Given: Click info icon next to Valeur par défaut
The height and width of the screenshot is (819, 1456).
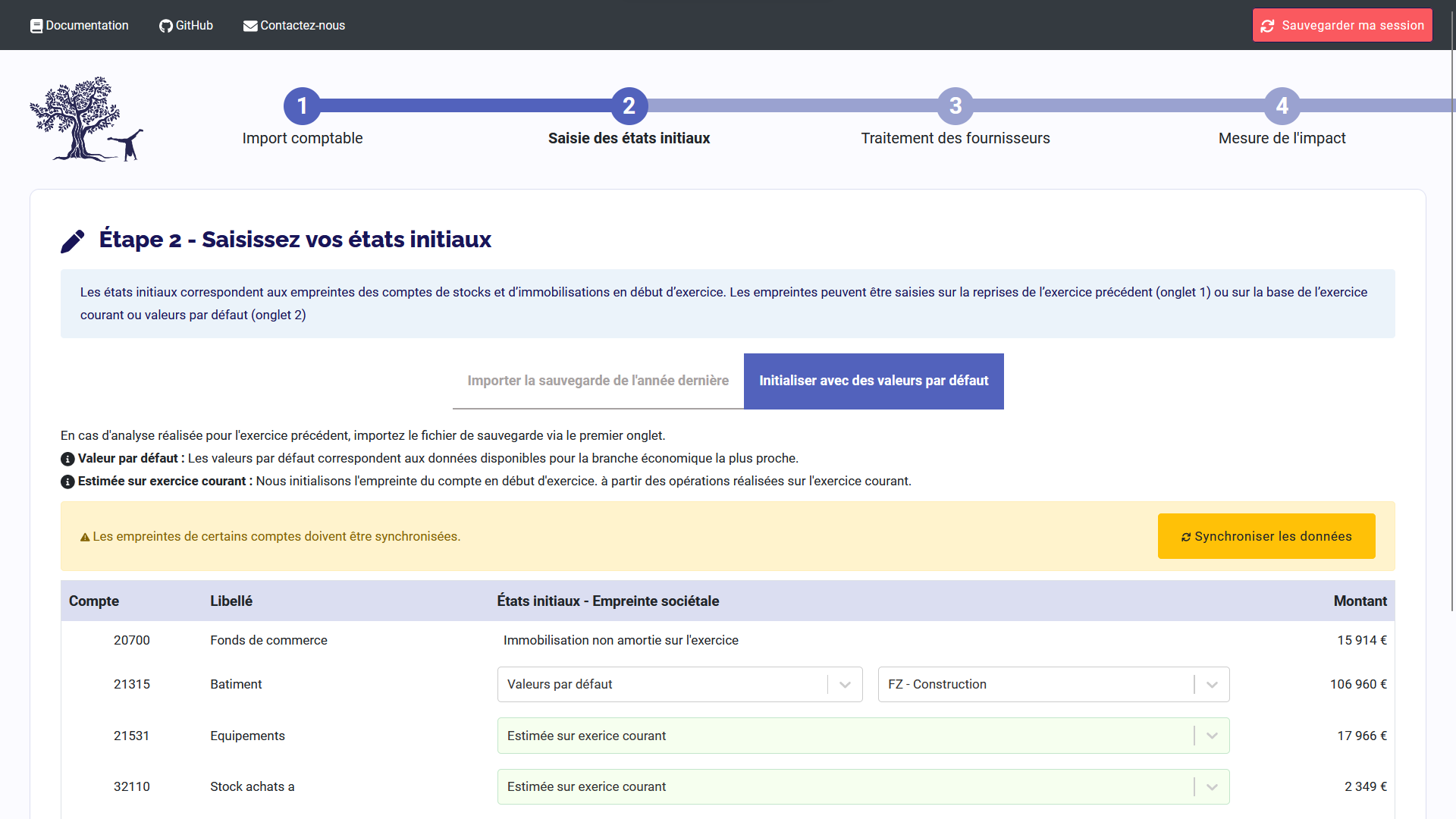Looking at the screenshot, I should pyautogui.click(x=67, y=459).
